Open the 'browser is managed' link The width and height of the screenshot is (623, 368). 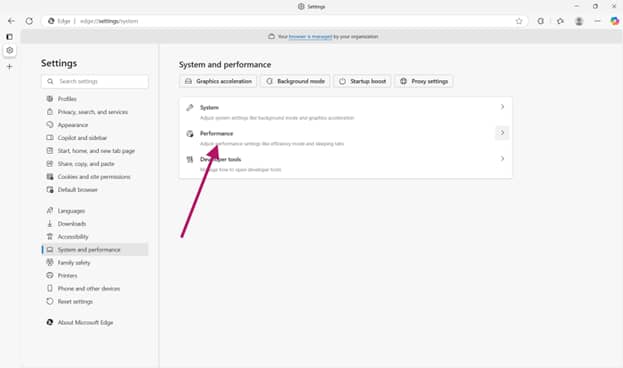[x=310, y=37]
